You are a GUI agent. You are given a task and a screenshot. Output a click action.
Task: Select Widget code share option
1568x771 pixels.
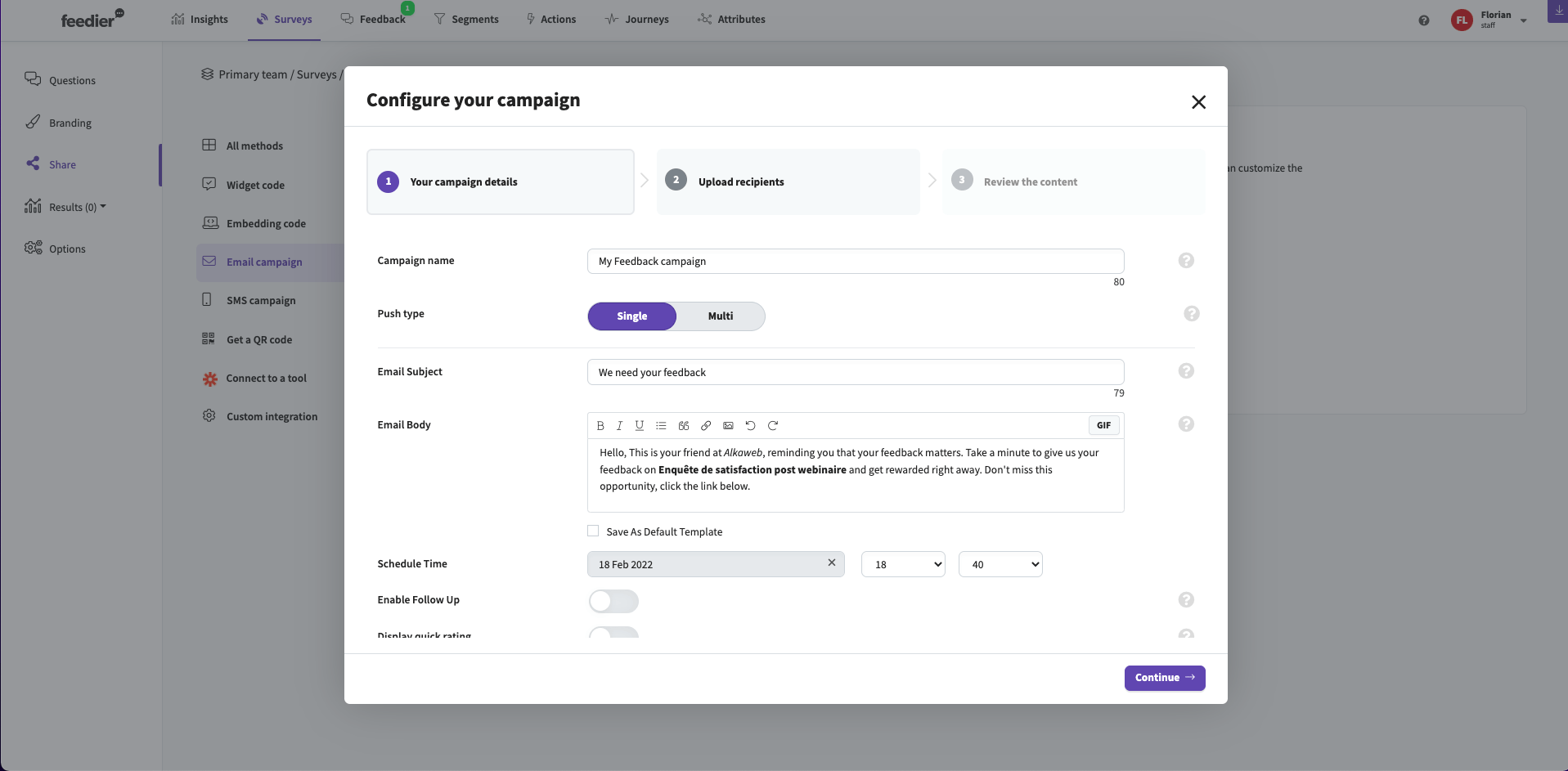click(x=244, y=185)
